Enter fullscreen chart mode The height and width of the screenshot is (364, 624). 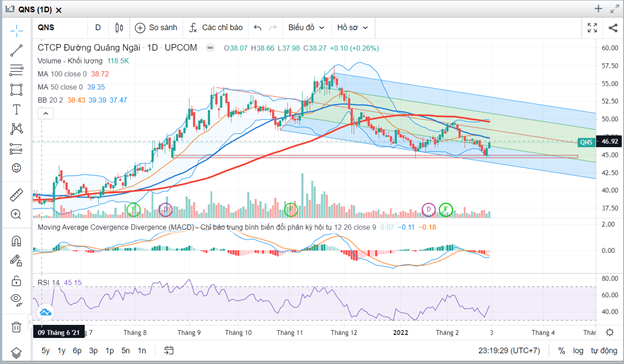click(x=592, y=27)
